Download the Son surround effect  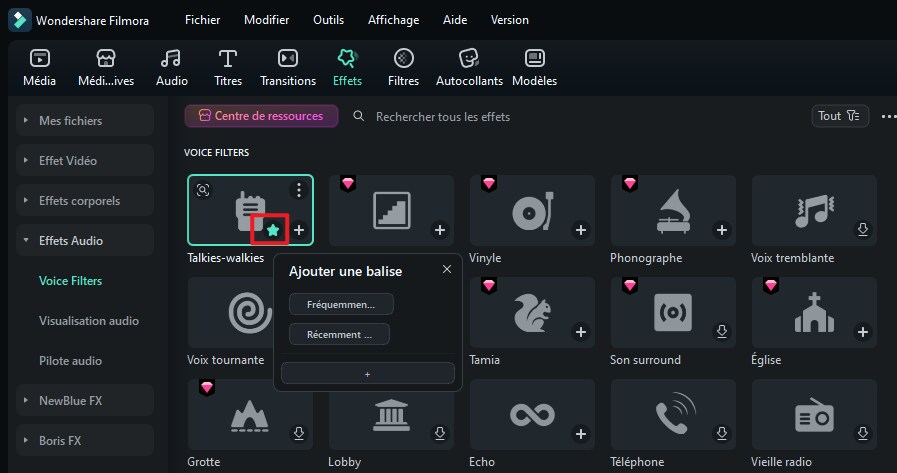point(722,332)
